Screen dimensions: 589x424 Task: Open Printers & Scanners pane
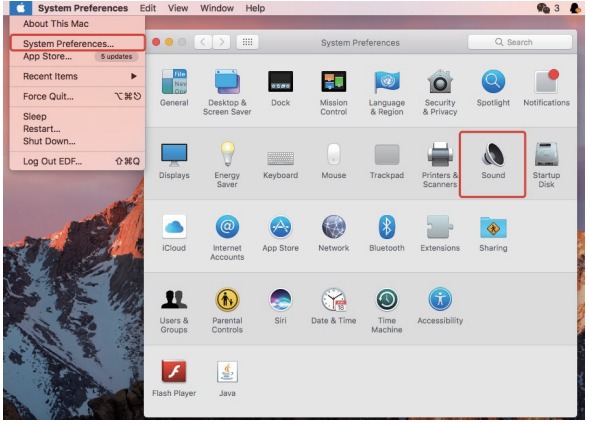(x=440, y=165)
